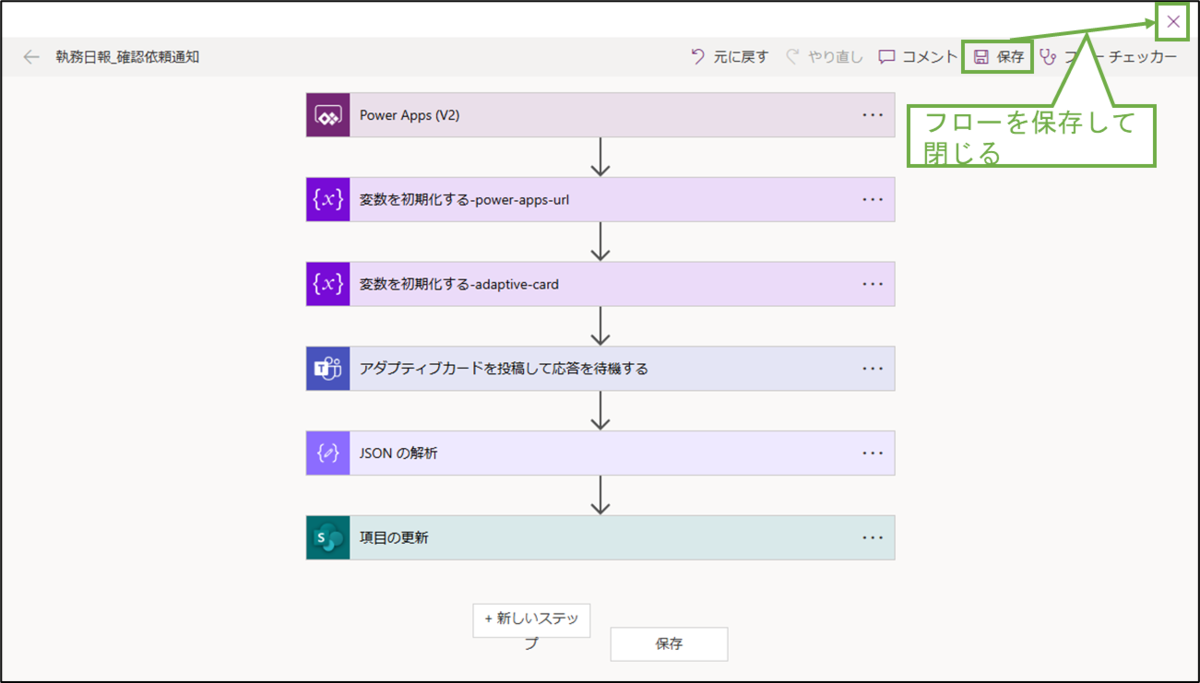Close the flow editor with X
Screen dimensions: 1200x683
click(1173, 21)
